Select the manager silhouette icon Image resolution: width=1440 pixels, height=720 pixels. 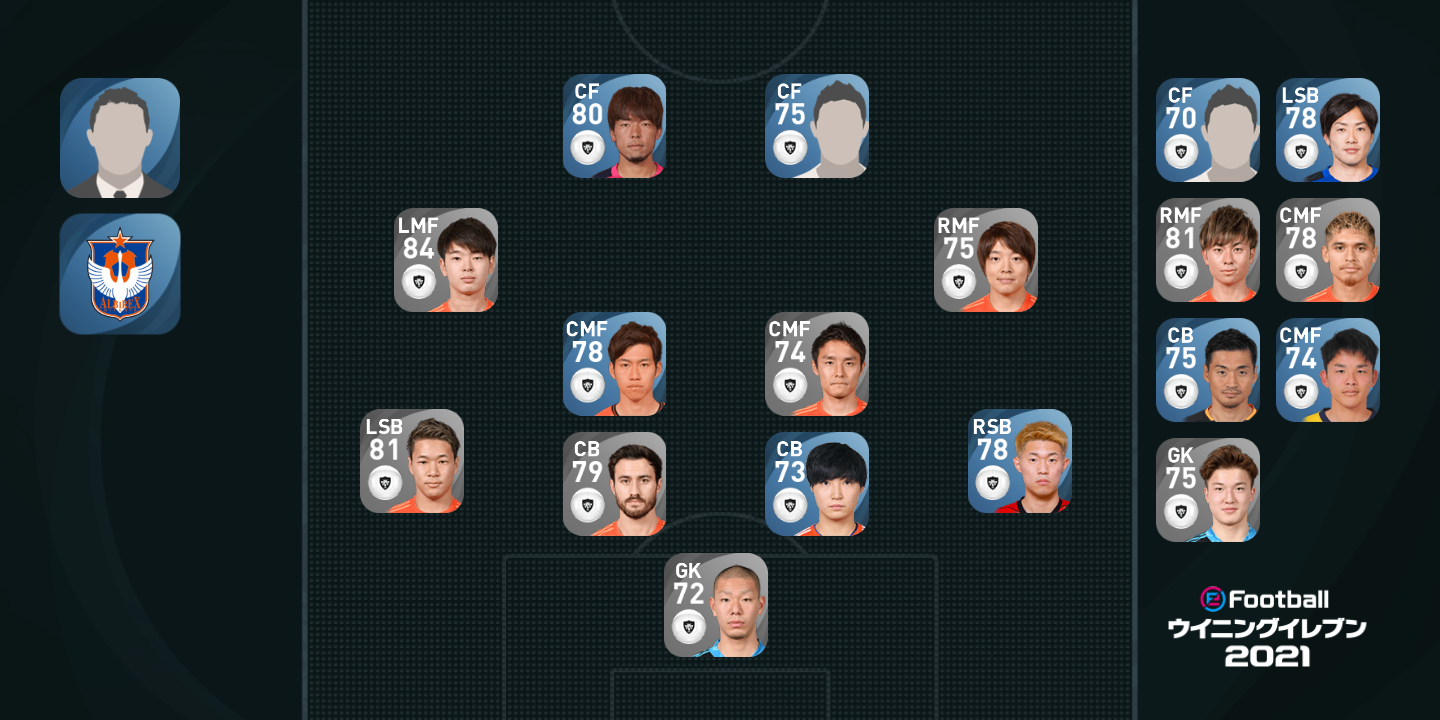click(x=120, y=138)
